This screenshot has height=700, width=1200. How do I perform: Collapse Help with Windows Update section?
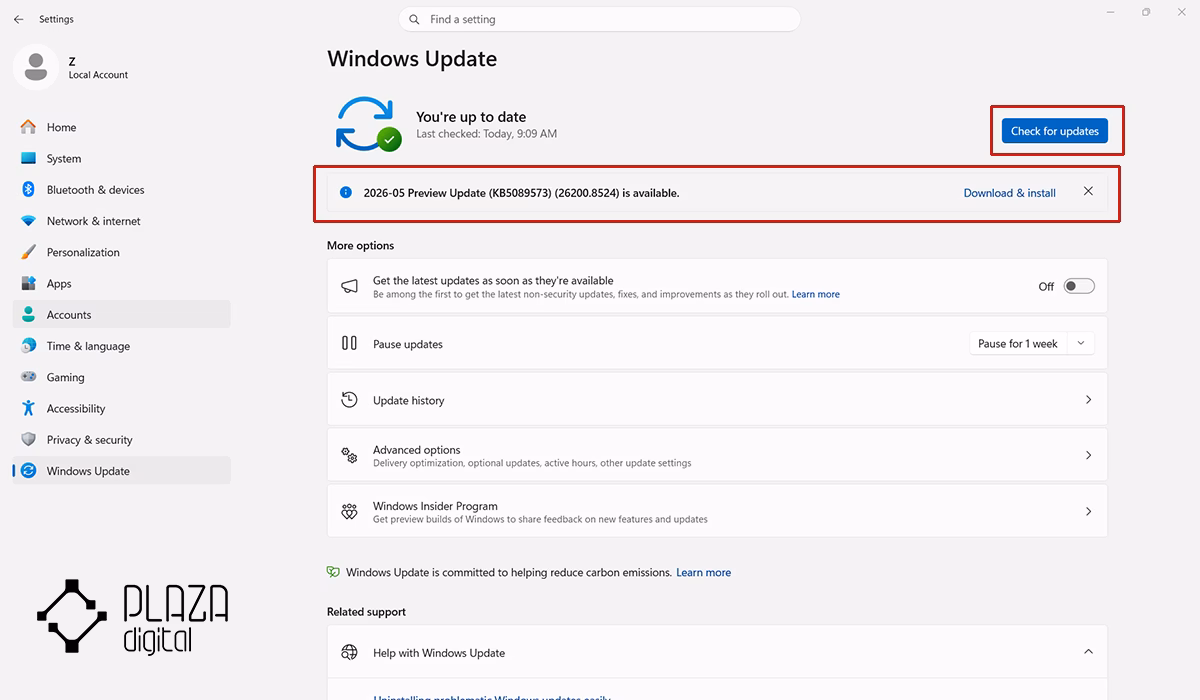click(x=1088, y=652)
